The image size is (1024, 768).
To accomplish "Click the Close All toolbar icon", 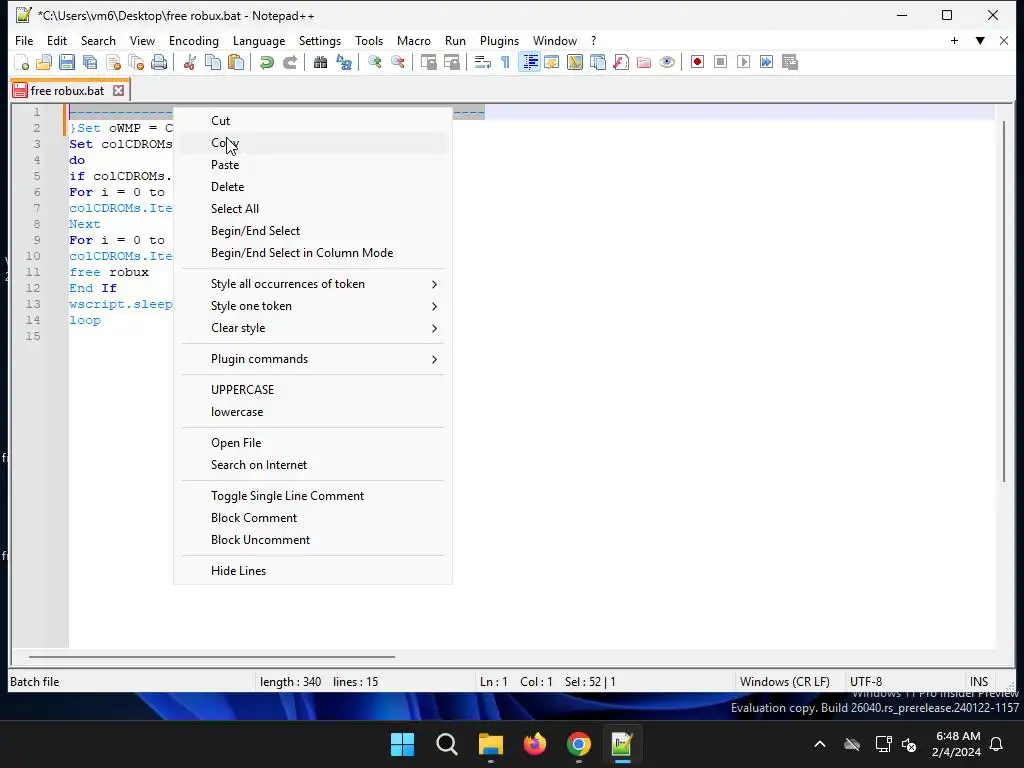I will coord(136,62).
